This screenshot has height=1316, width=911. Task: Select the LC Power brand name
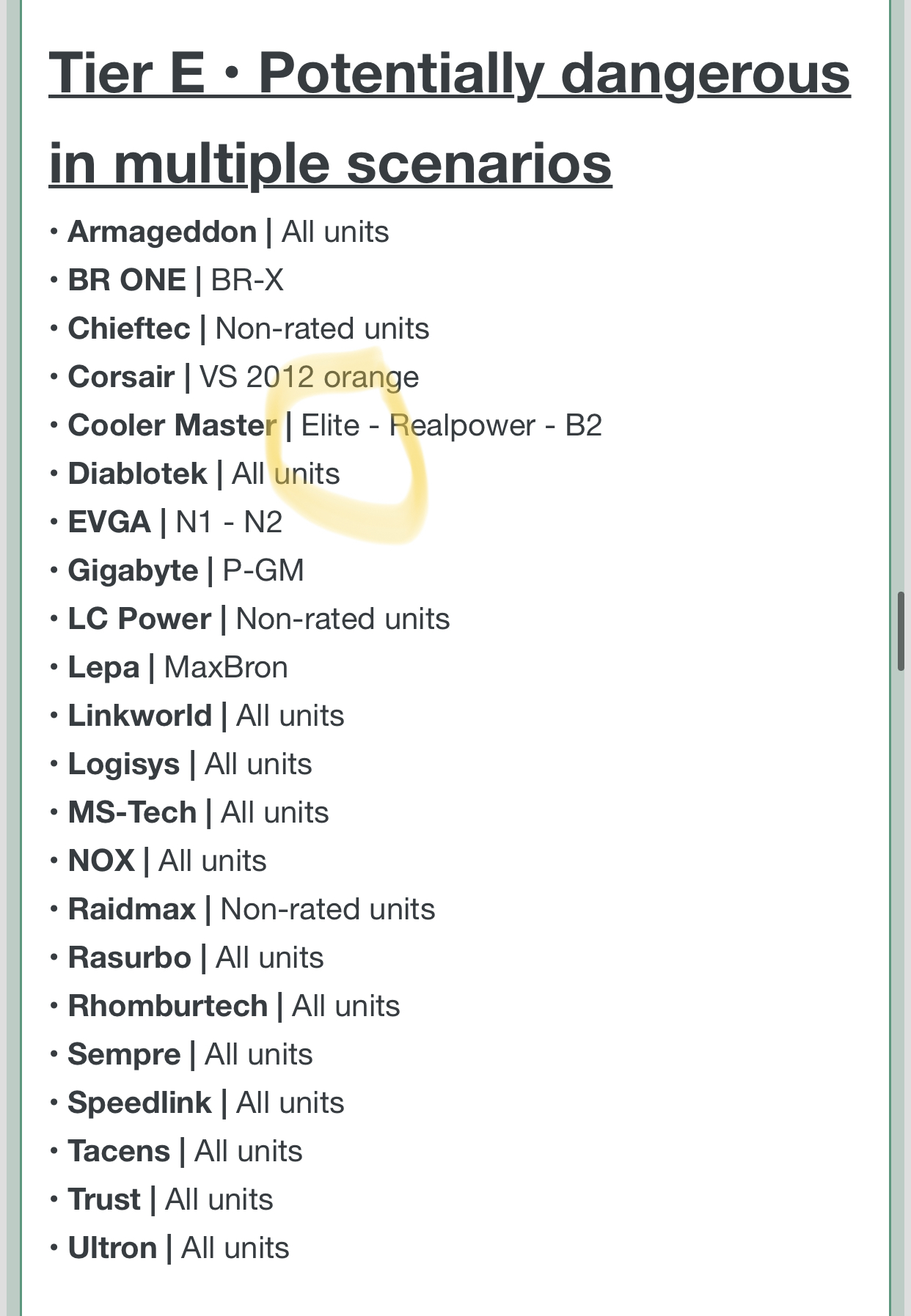coord(139,620)
